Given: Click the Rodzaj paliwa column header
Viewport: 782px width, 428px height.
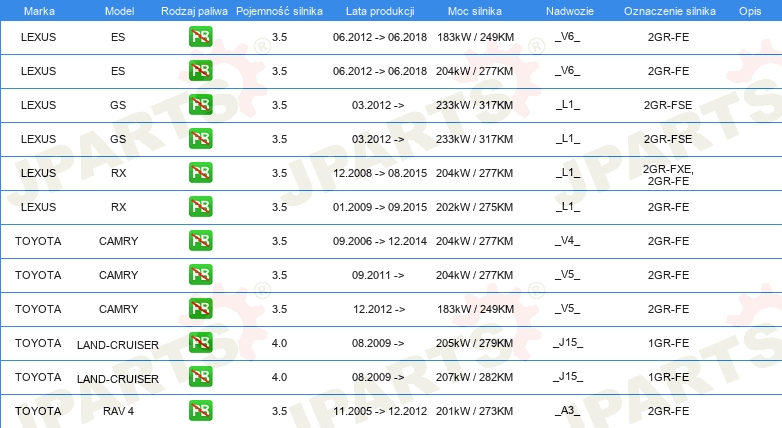Looking at the screenshot, I should (x=194, y=11).
